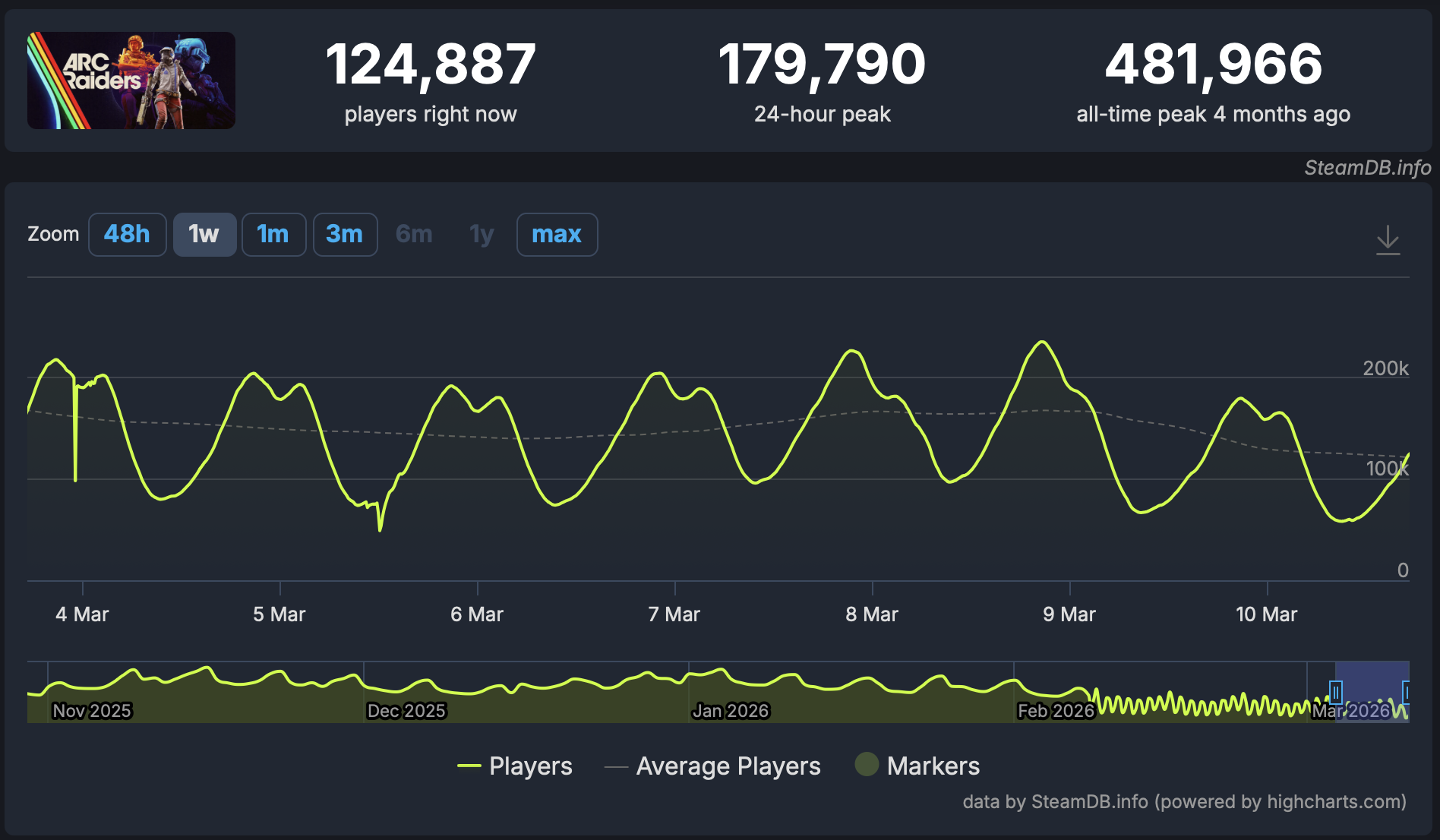The height and width of the screenshot is (840, 1440).
Task: Click the ARC Raiders game banner
Action: [131, 81]
